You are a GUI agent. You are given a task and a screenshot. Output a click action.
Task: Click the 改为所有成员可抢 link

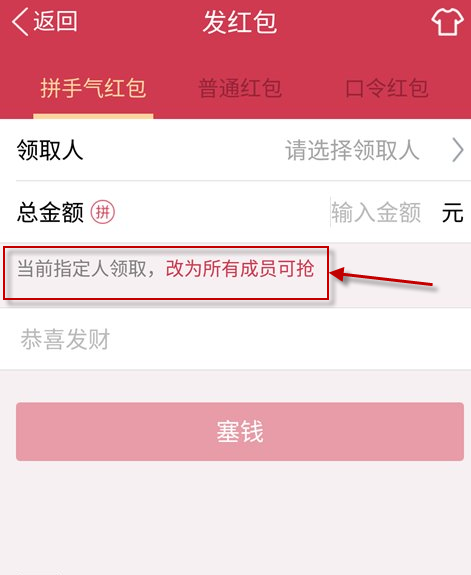click(x=240, y=269)
